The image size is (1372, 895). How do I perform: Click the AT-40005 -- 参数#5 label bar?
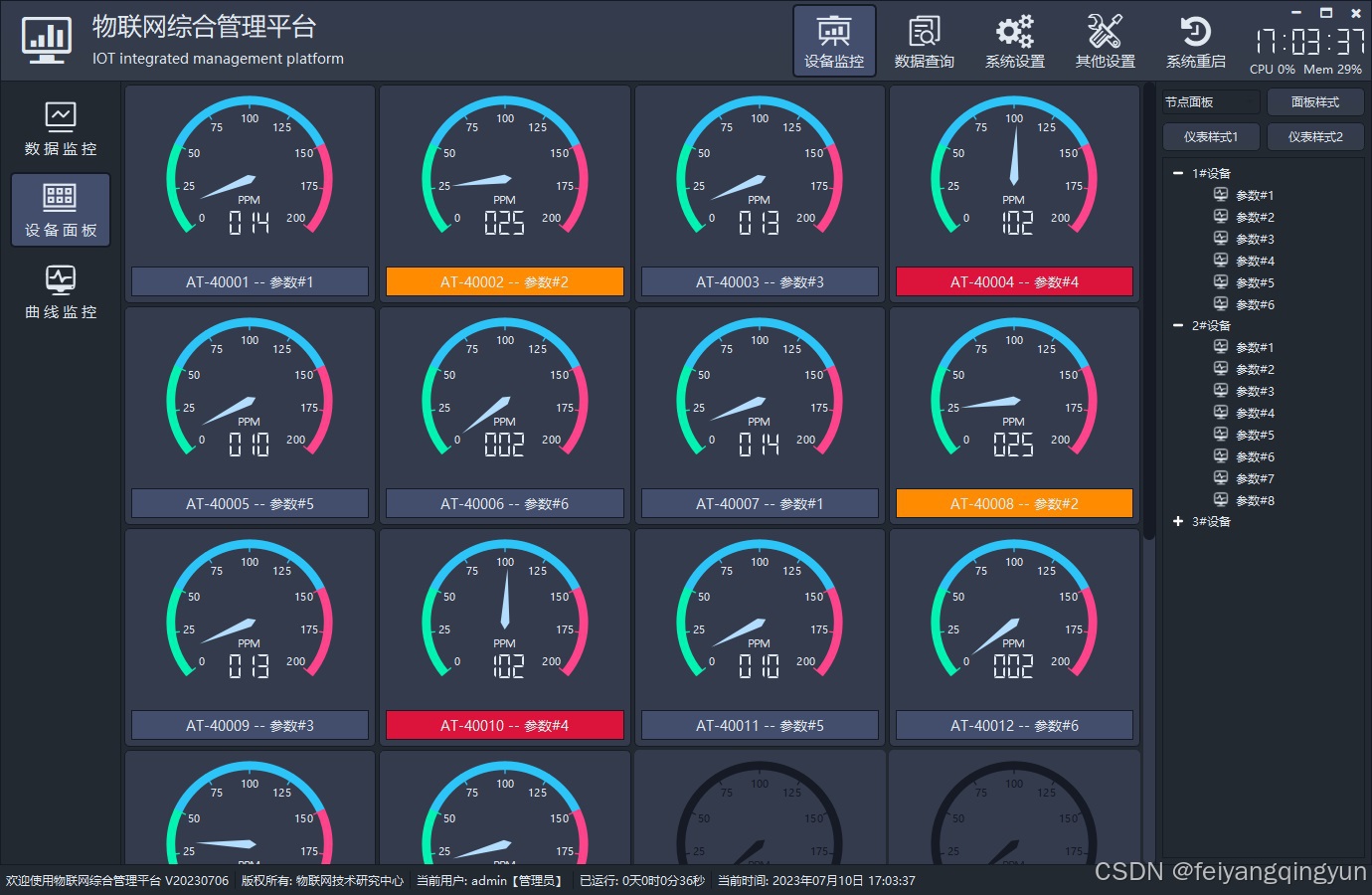tap(250, 503)
